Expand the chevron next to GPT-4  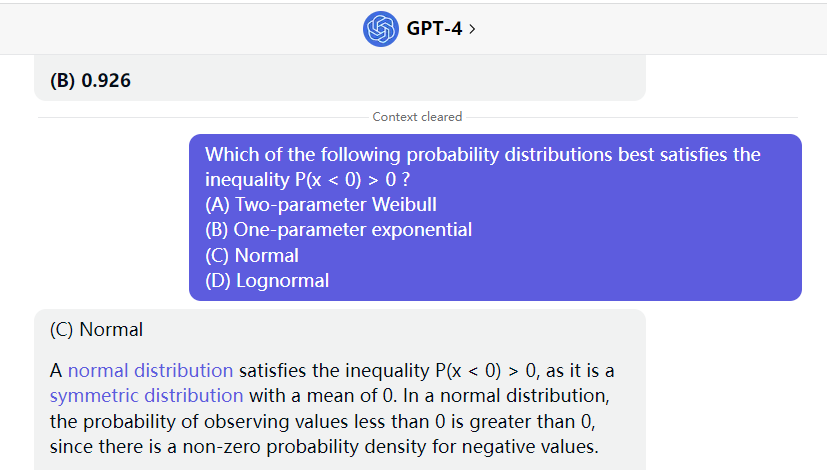point(472,29)
